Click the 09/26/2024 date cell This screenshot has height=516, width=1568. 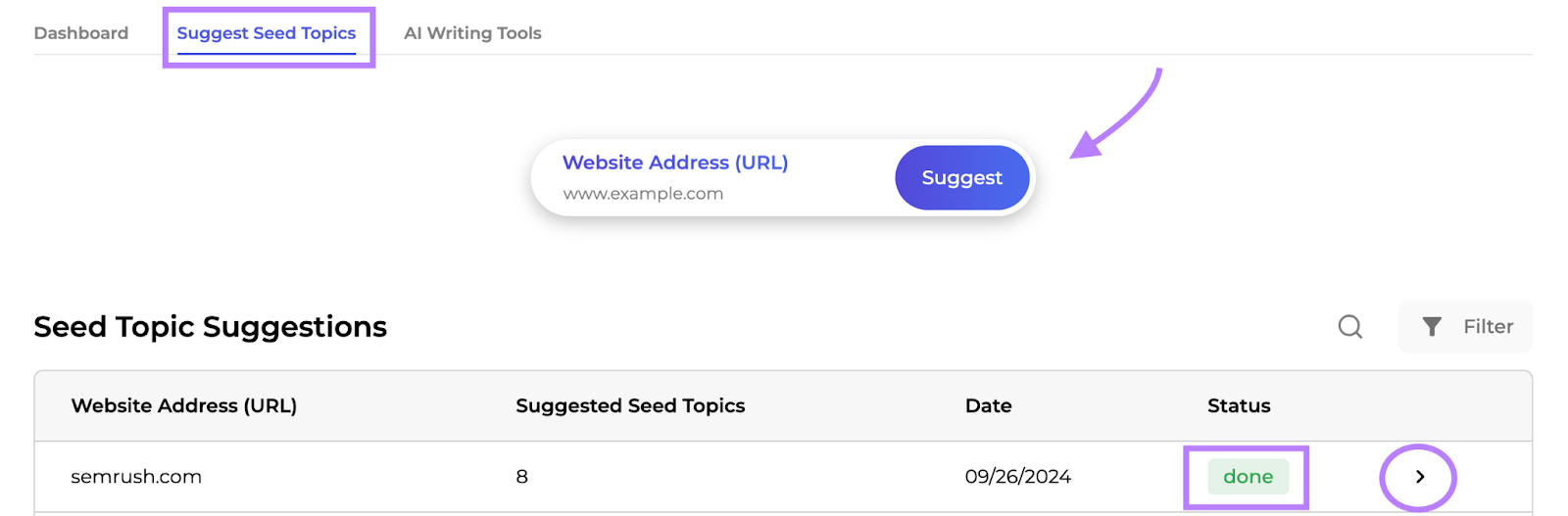pyautogui.click(x=1017, y=477)
